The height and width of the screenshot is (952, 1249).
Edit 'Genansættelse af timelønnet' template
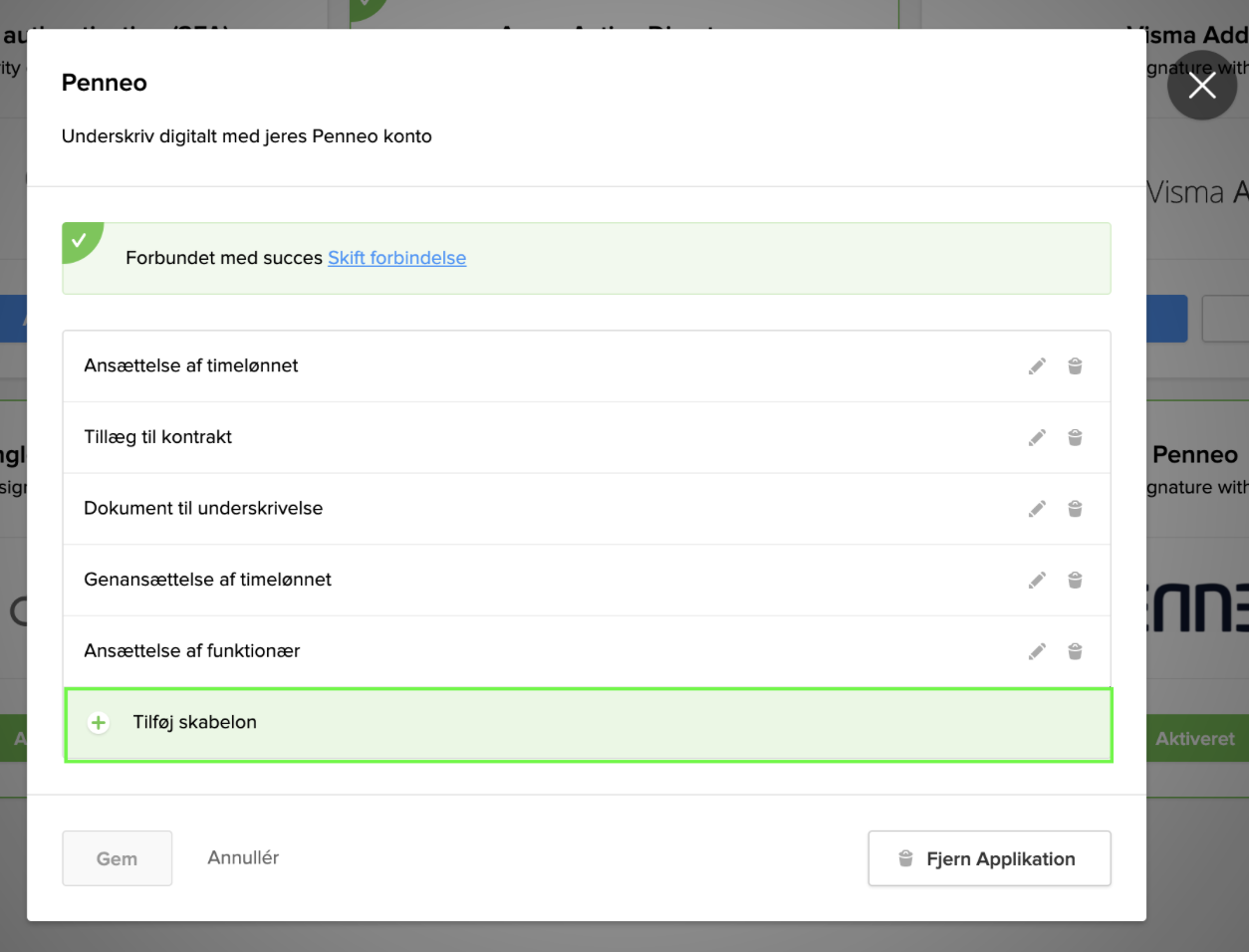pos(1037,581)
